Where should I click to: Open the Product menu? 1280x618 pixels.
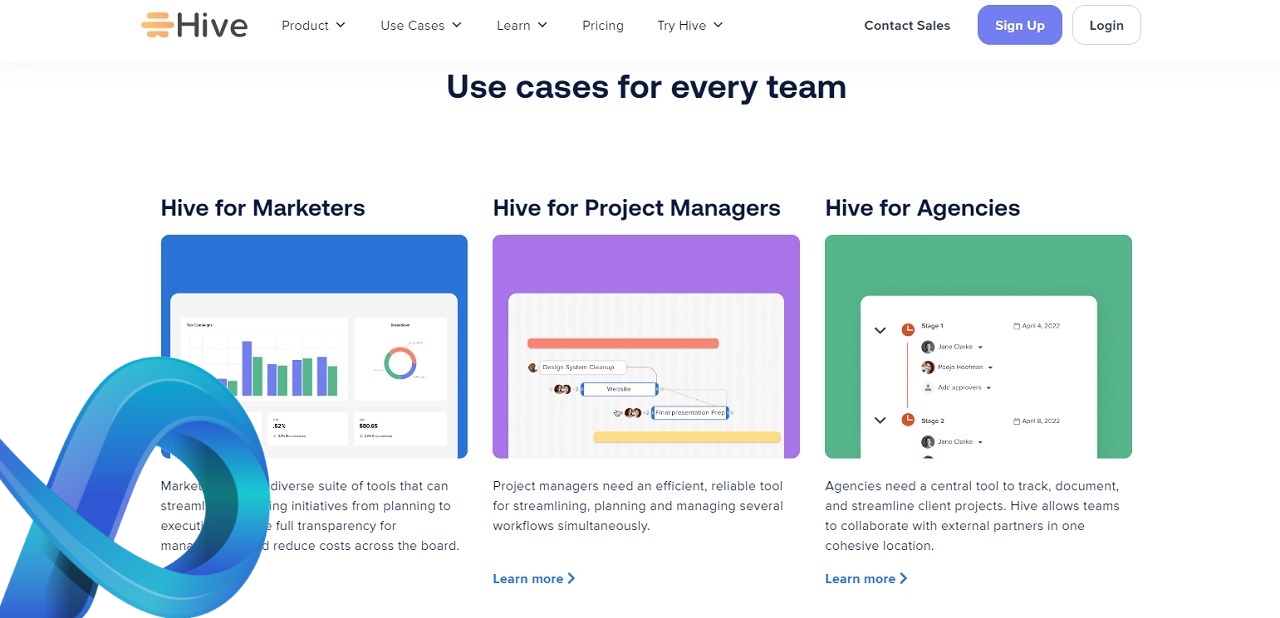point(313,25)
